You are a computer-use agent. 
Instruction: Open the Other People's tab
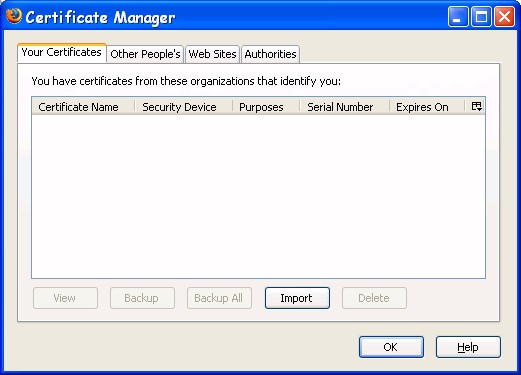coord(145,54)
